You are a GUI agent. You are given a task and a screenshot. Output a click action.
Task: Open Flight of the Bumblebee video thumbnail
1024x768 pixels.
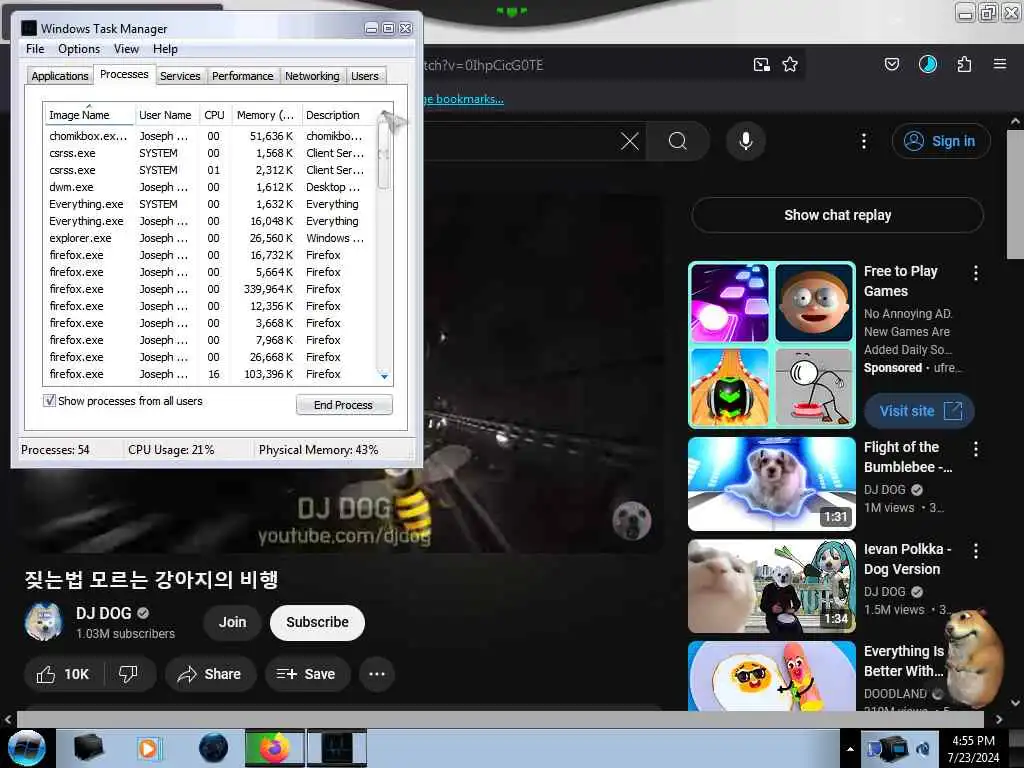[771, 484]
